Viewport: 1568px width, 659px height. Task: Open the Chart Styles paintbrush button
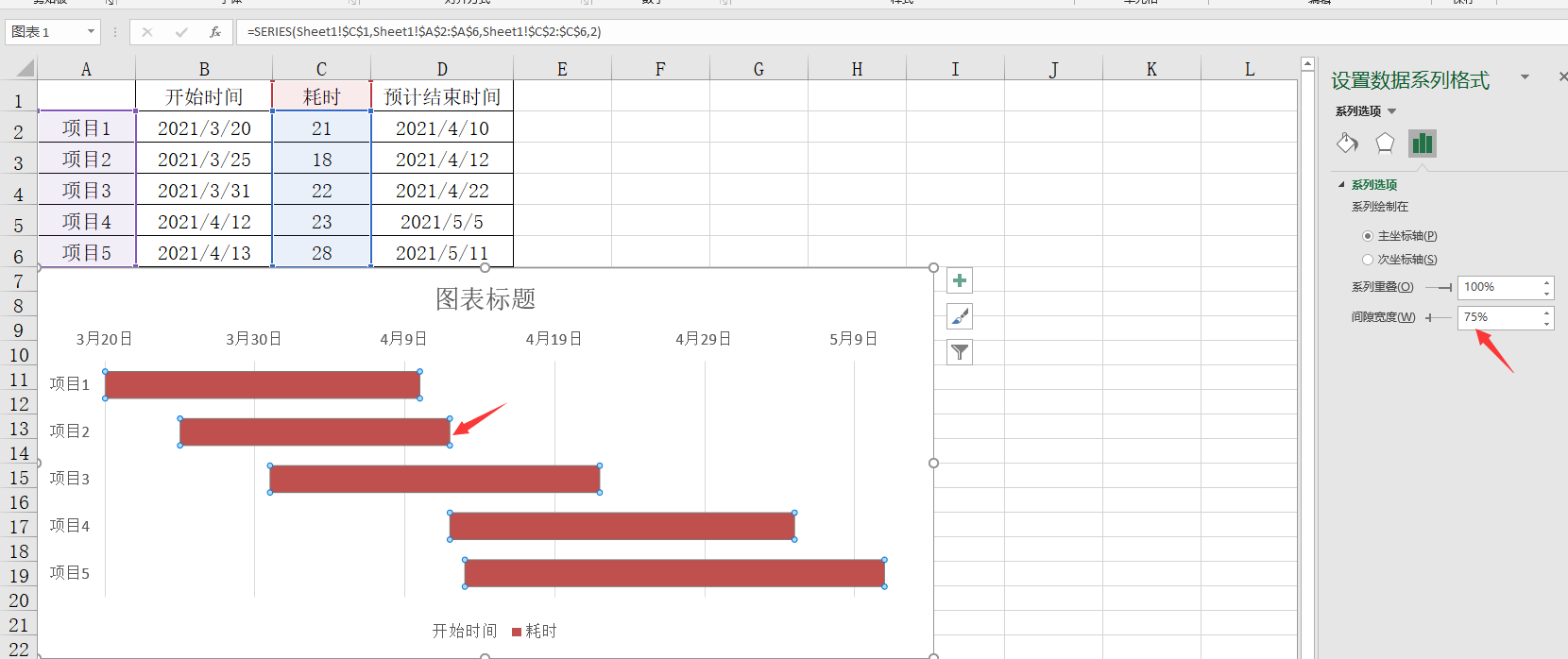pyautogui.click(x=960, y=316)
